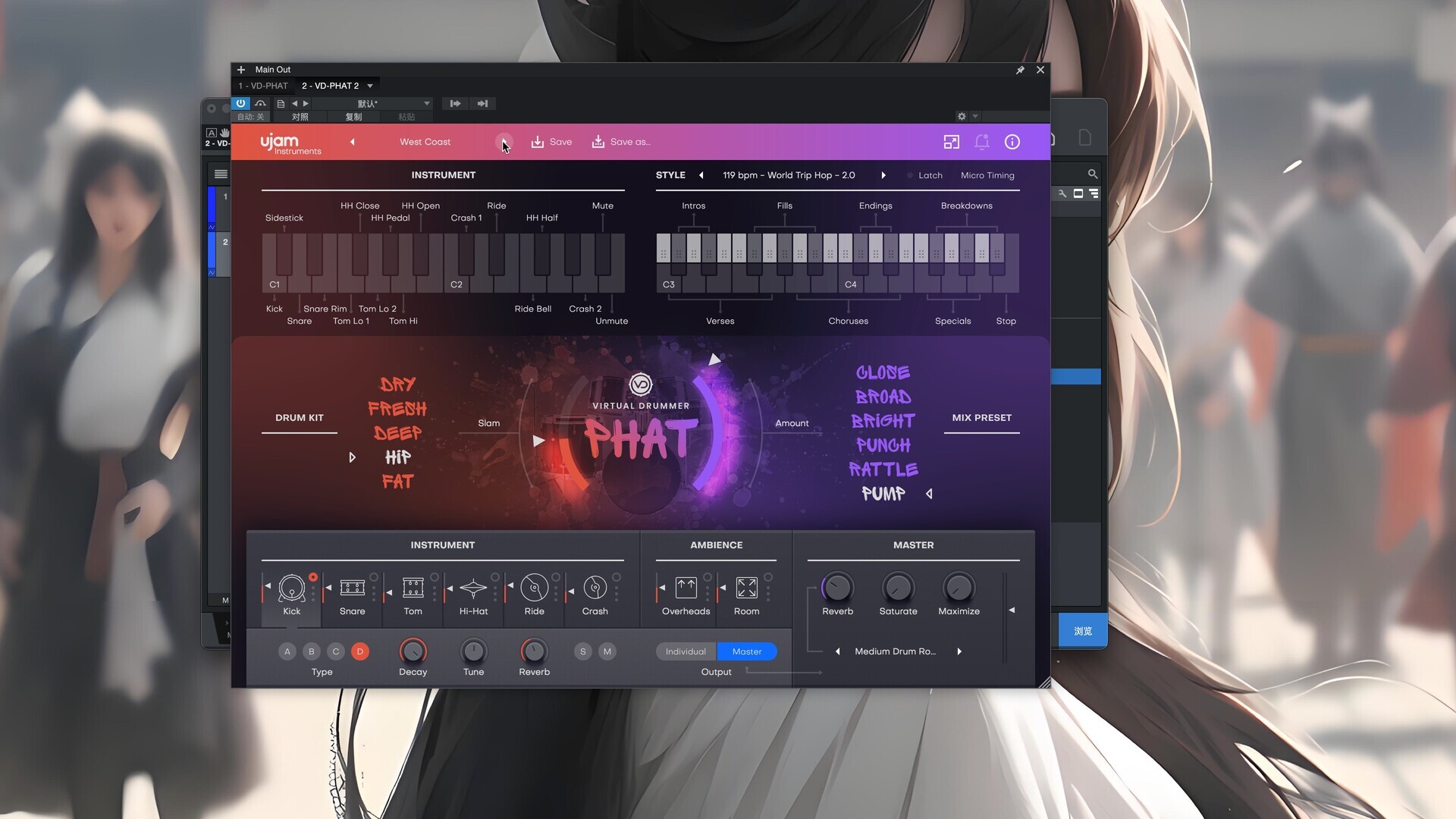
Task: Select the Snare instrument icon
Action: pos(353,588)
